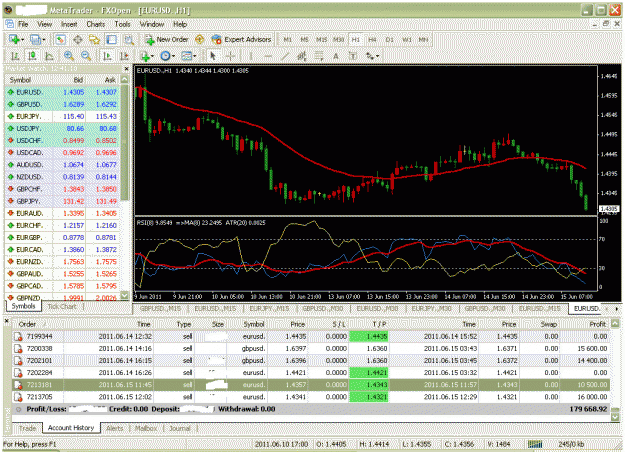Close the Market Watch panel
Image resolution: width=625 pixels, height=452 pixels.
[x=126, y=69]
